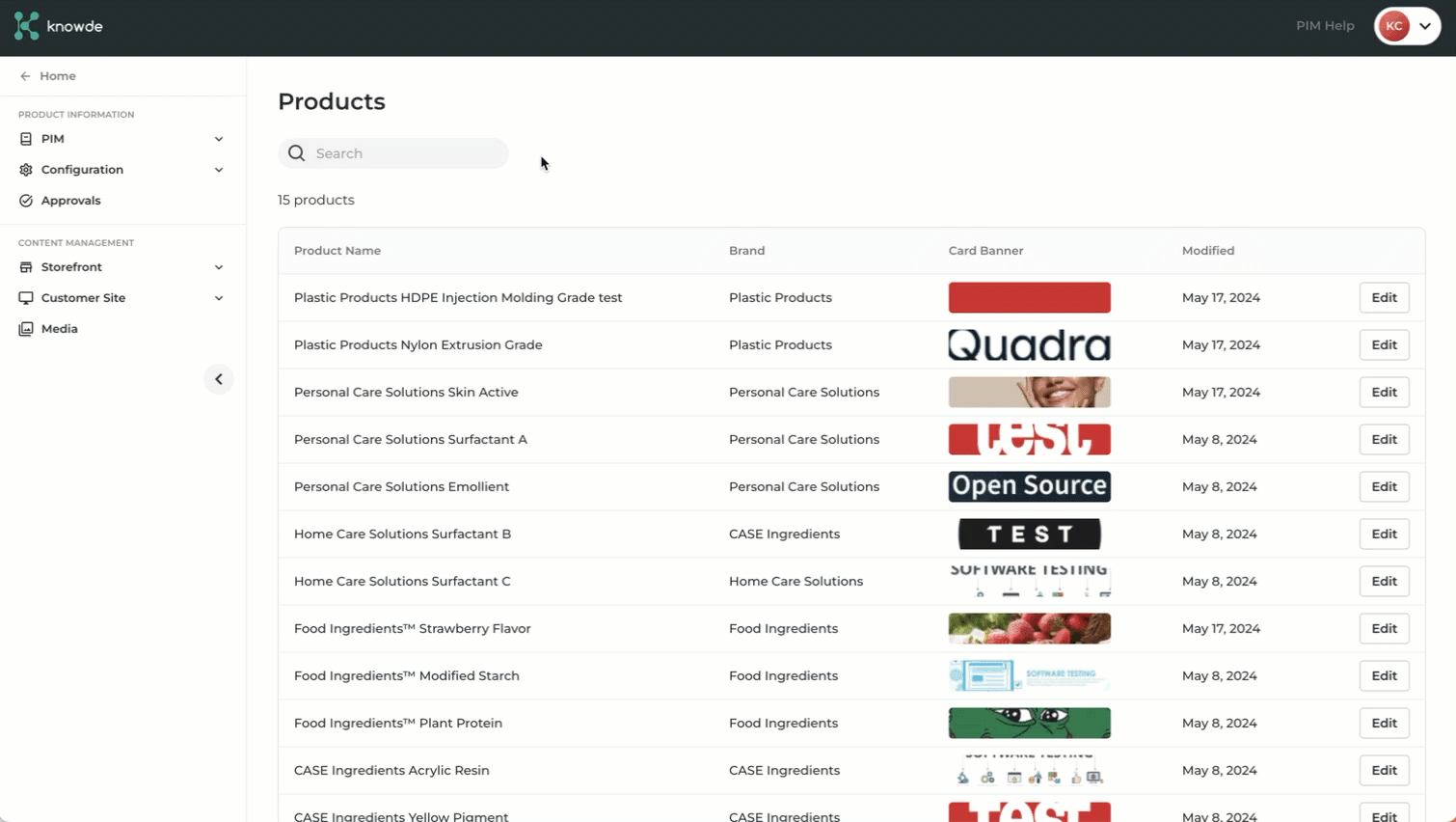This screenshot has height=822, width=1456.
Task: Select the PIM sidebar icon
Action: point(24,139)
